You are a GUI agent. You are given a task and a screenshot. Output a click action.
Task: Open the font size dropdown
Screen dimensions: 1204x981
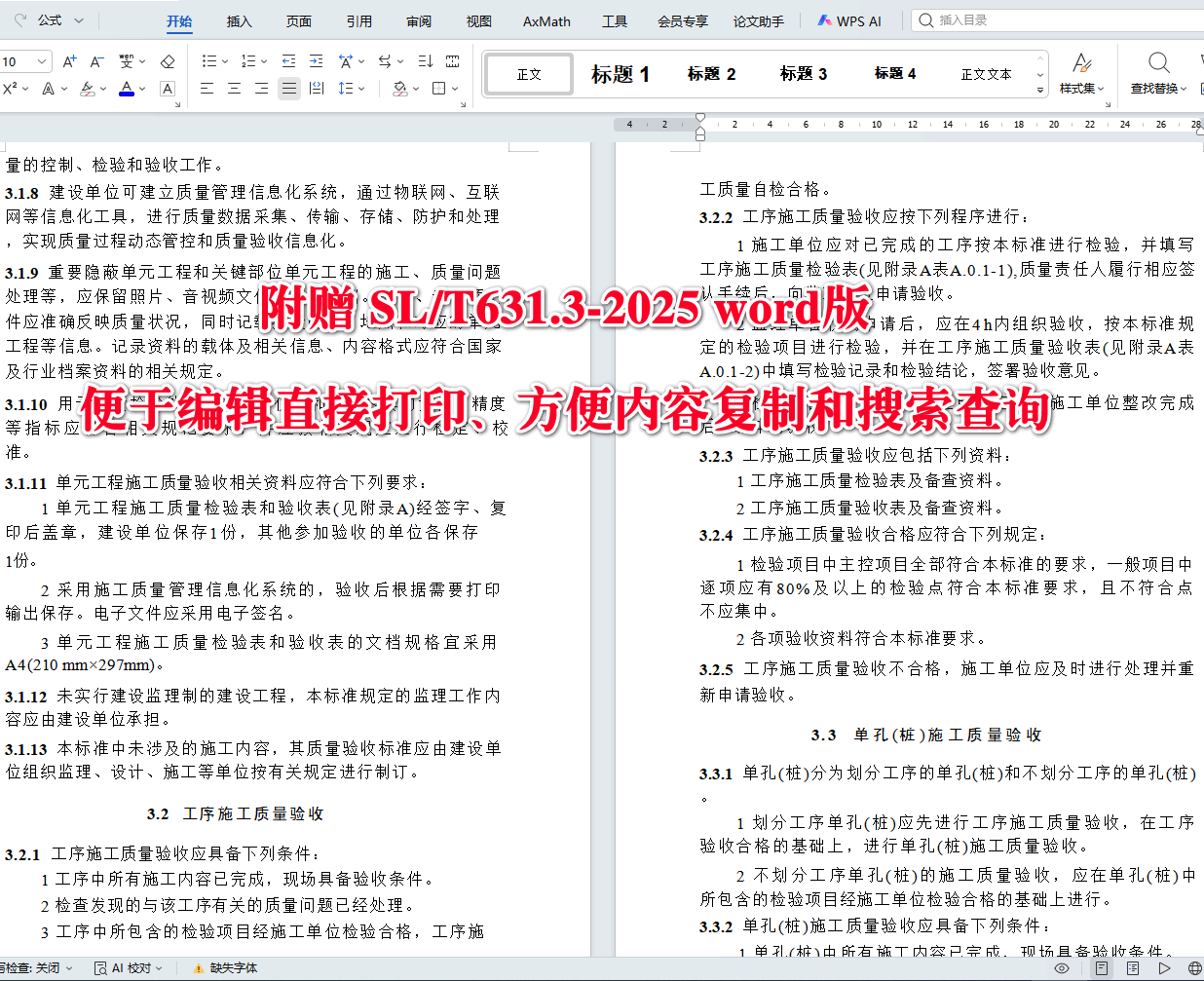tap(42, 61)
